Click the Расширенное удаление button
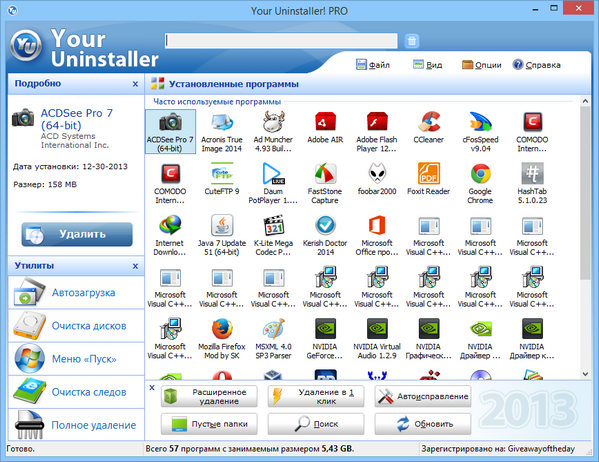Viewport: 599px width, 462px height. point(209,396)
